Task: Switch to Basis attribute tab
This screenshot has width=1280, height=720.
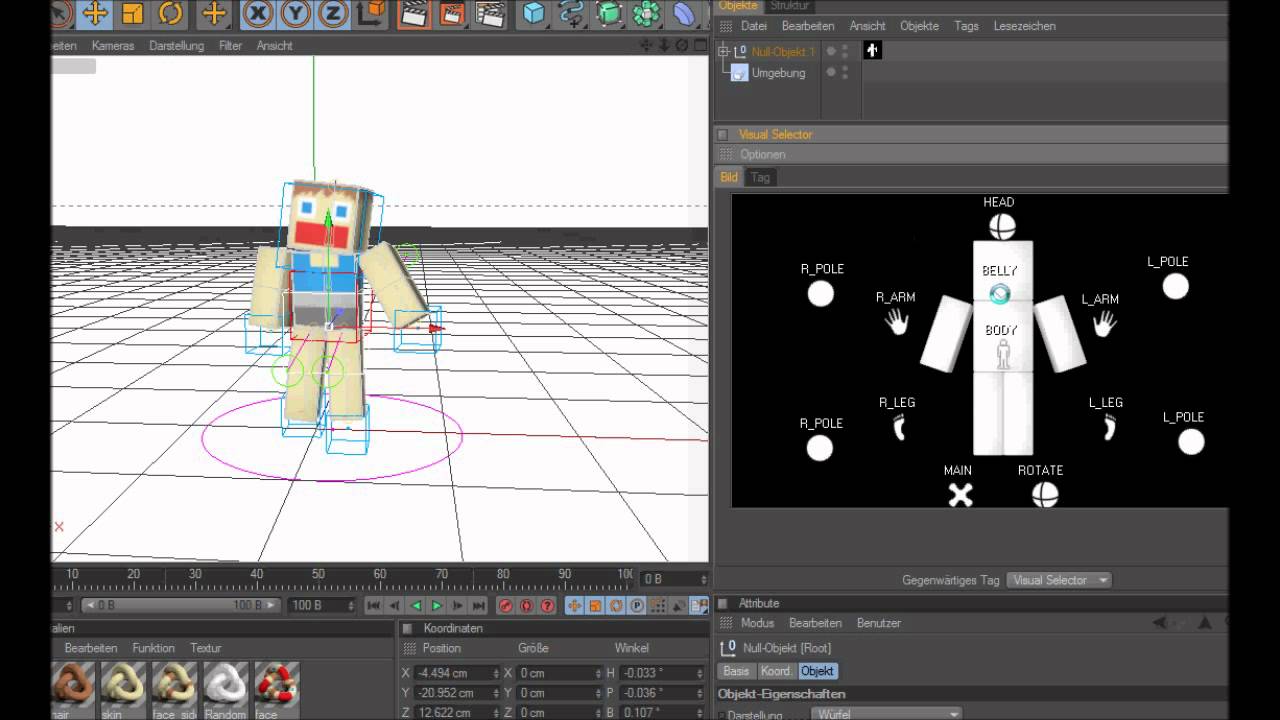Action: coord(736,671)
